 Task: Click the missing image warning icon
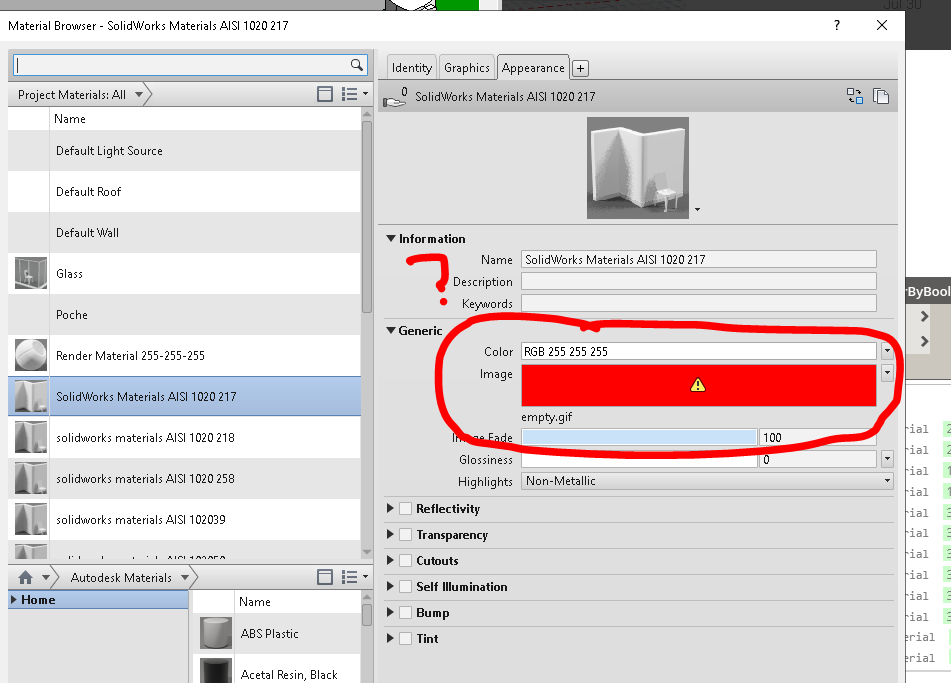698,385
